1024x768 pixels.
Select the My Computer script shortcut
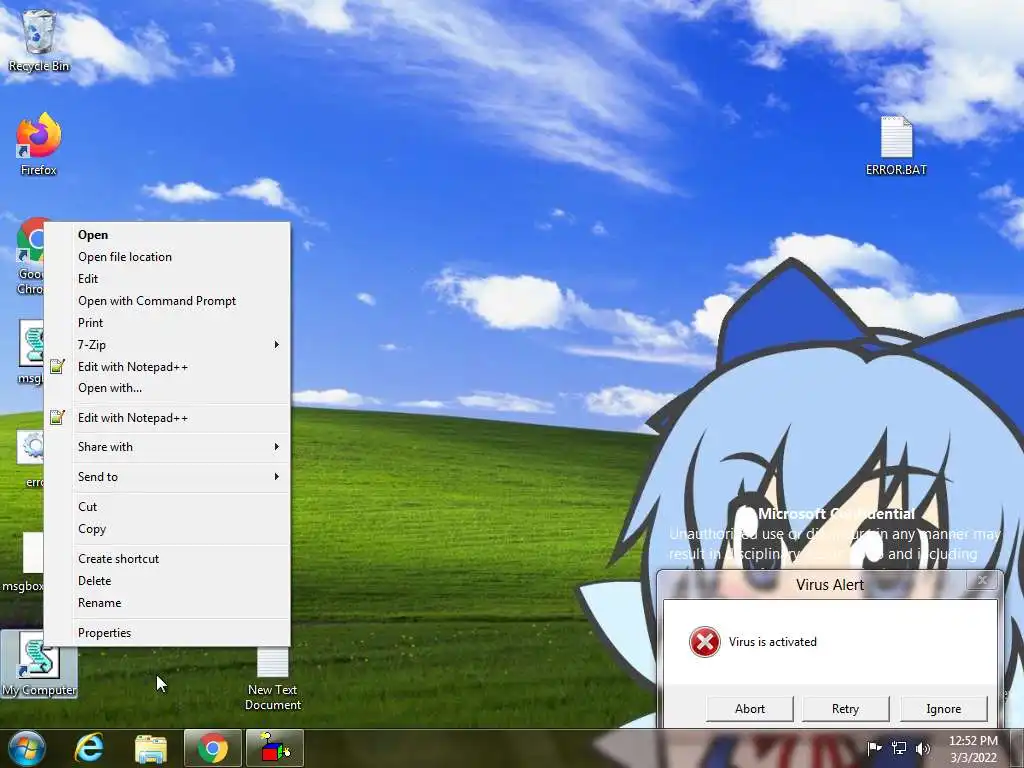(x=39, y=665)
